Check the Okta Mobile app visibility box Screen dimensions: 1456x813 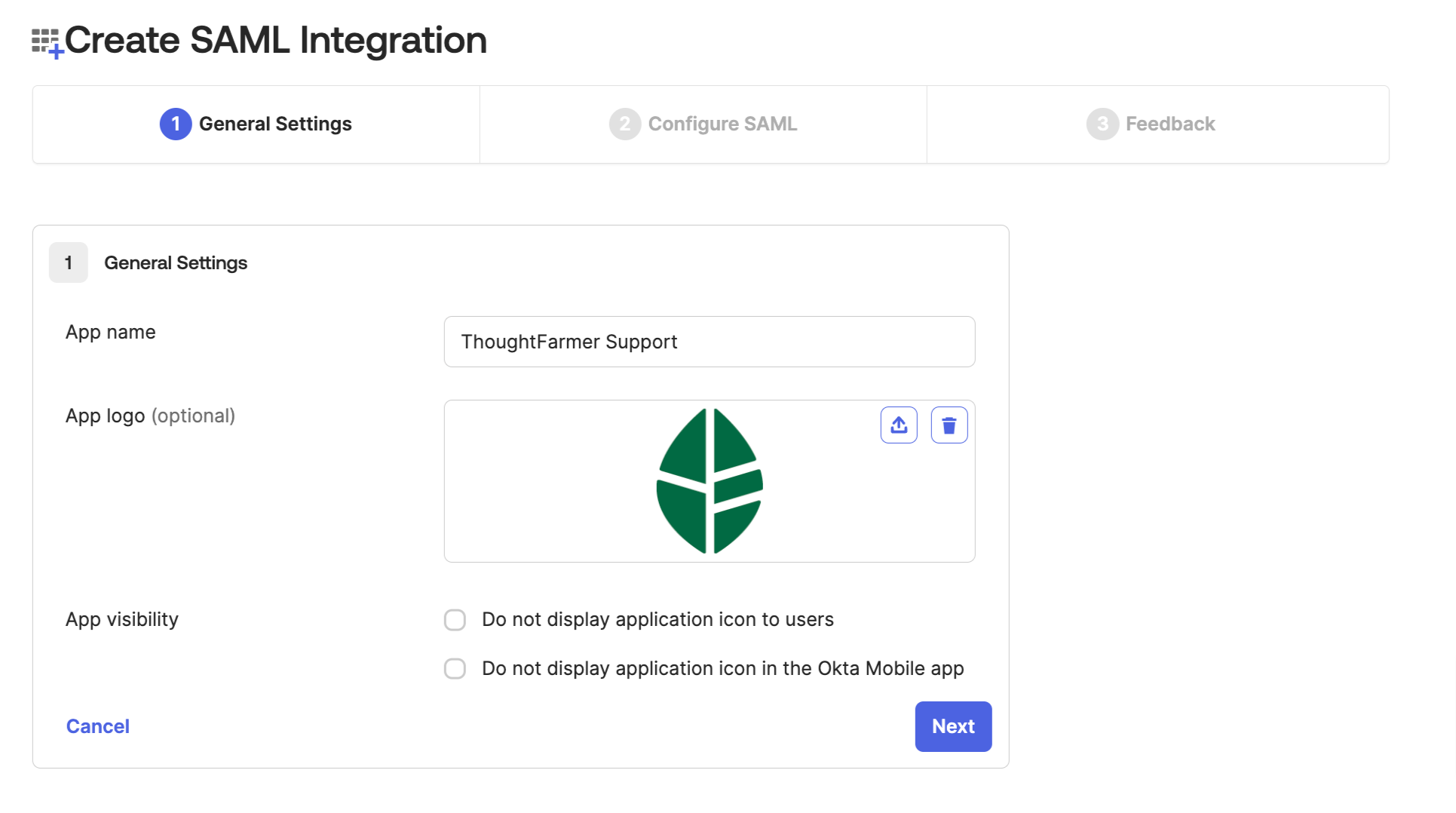pyautogui.click(x=455, y=669)
